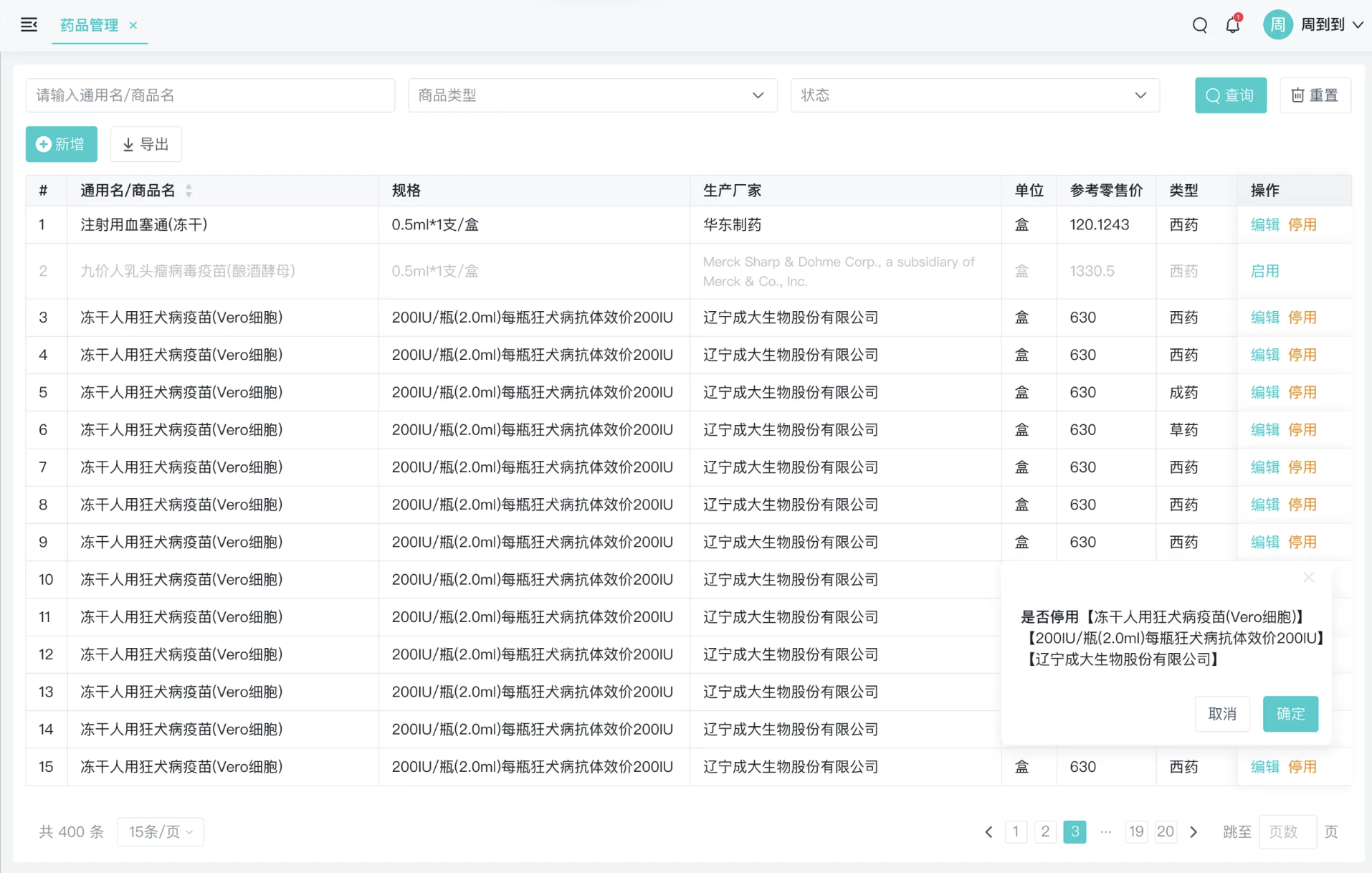Click 取消 in the confirmation popup
The image size is (1372, 873).
point(1222,714)
